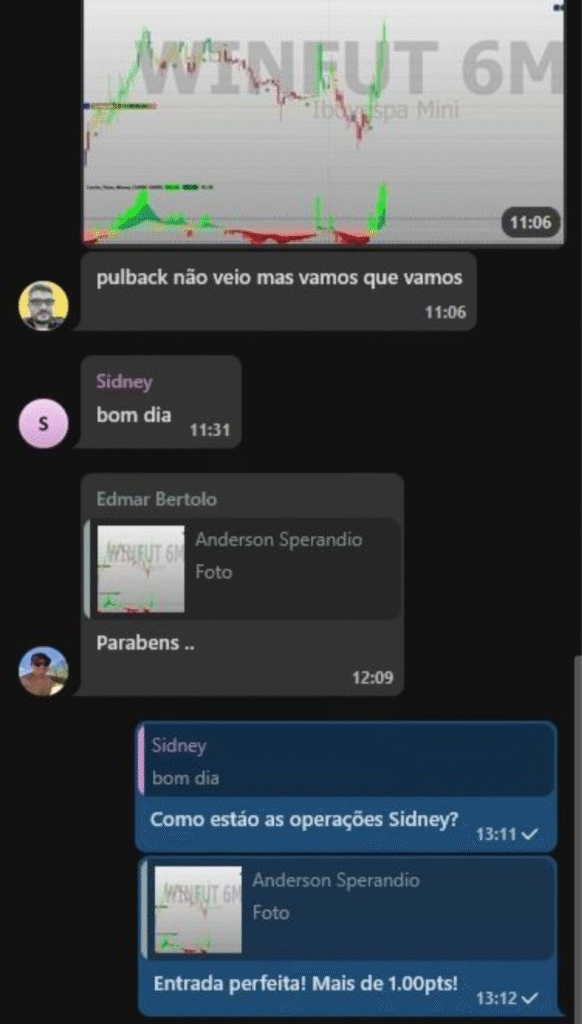Select the pulback não veio message
Viewport: 582px width, 1024px height.
click(279, 291)
